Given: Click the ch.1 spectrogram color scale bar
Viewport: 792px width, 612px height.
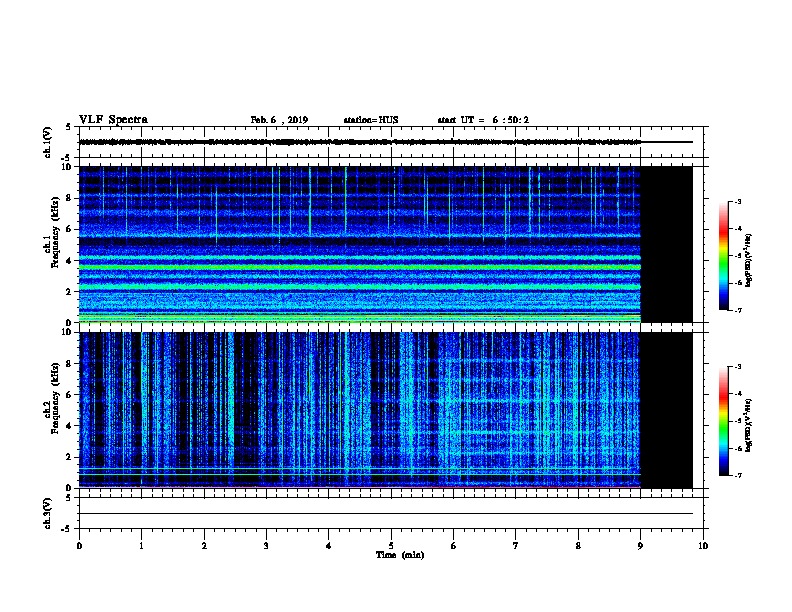Looking at the screenshot, I should point(723,256).
